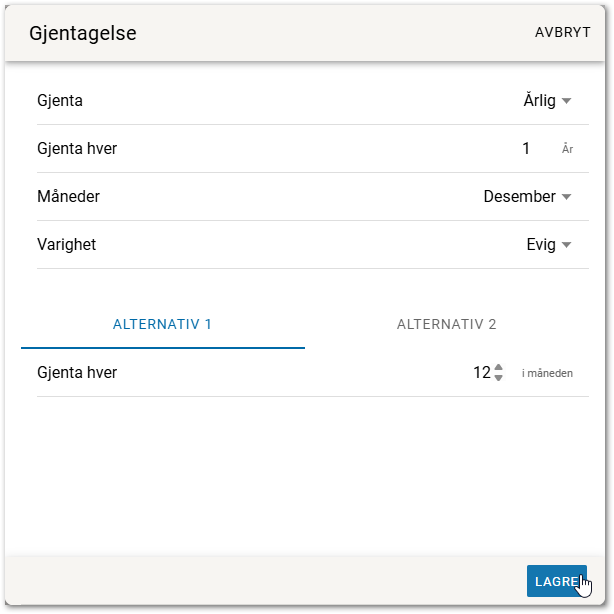Click the down arrow on day stepper
The width and height of the screenshot is (614, 614).
(x=499, y=379)
